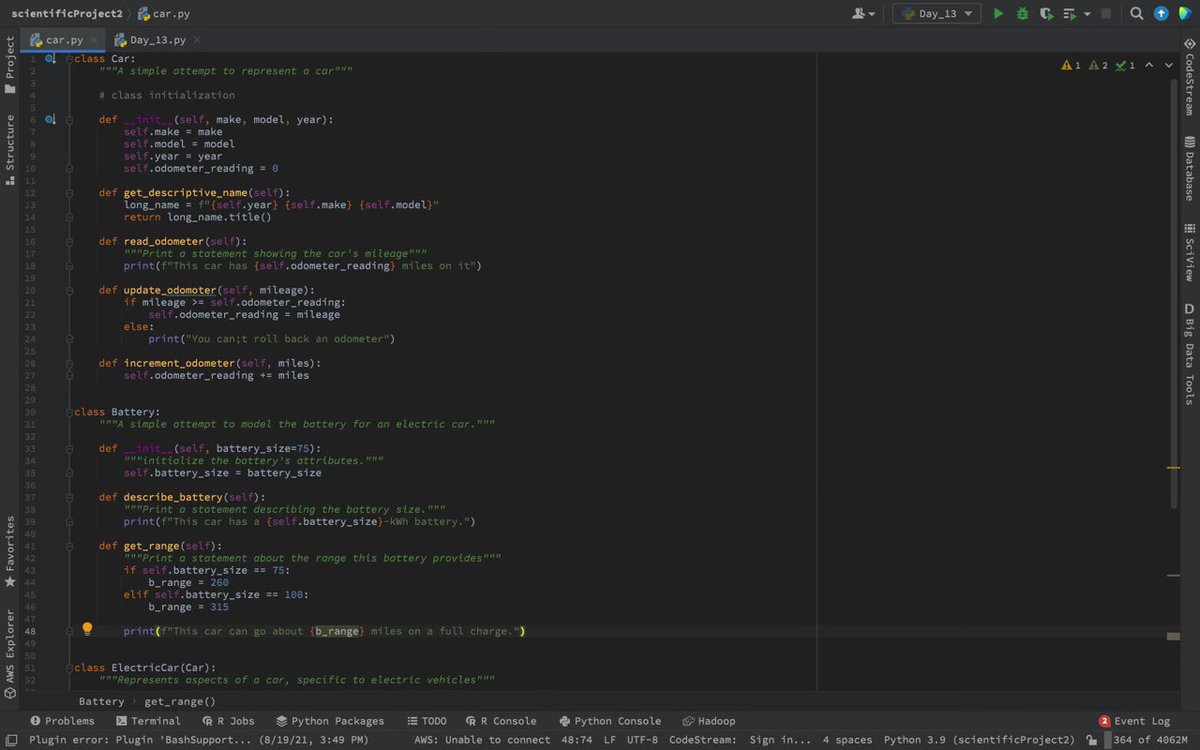Click the blue update arrow icon
1200x750 pixels.
[x=1161, y=14]
